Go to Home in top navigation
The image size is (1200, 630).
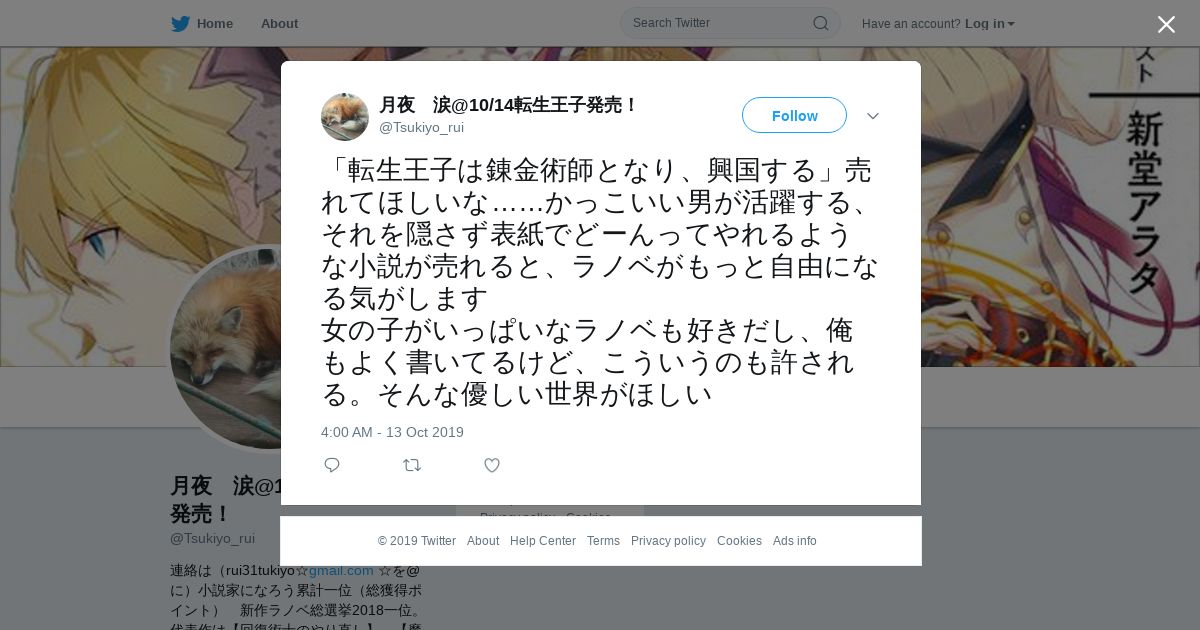(215, 23)
